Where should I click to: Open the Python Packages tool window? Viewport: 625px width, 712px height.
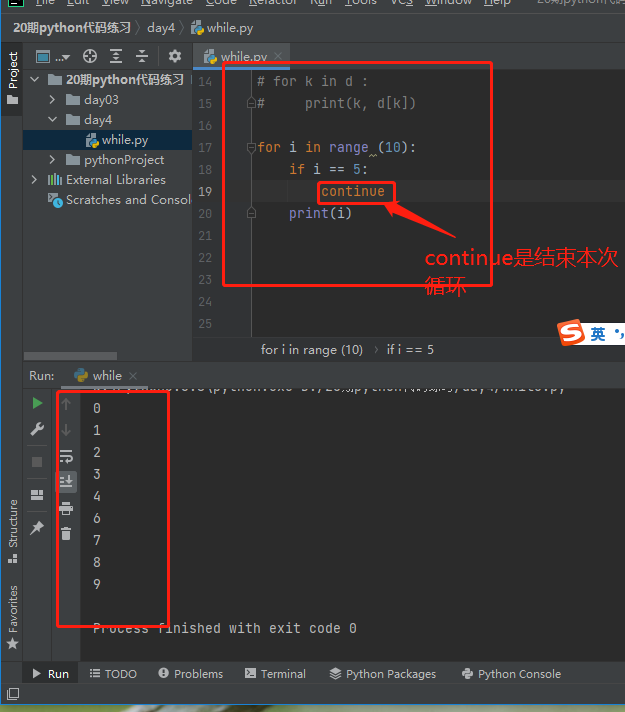382,674
